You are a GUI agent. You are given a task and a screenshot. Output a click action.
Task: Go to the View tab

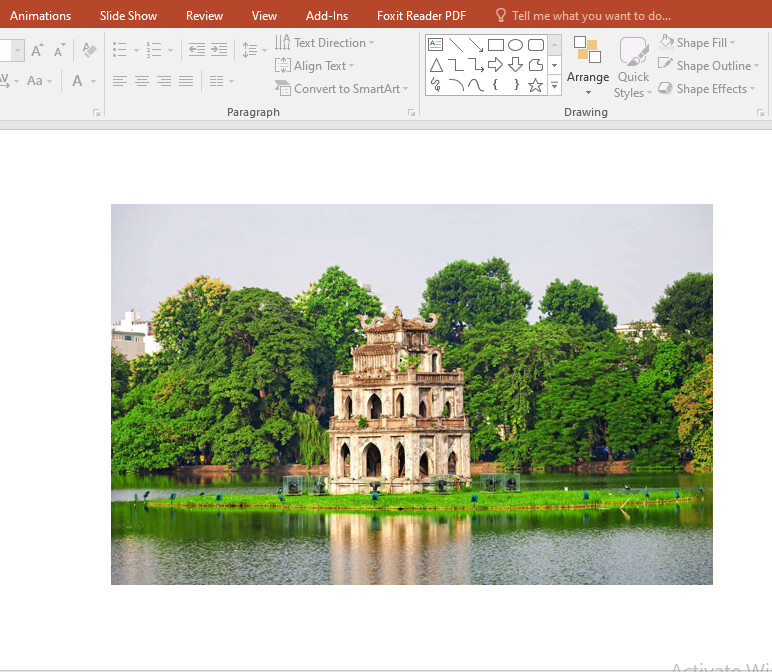[264, 16]
